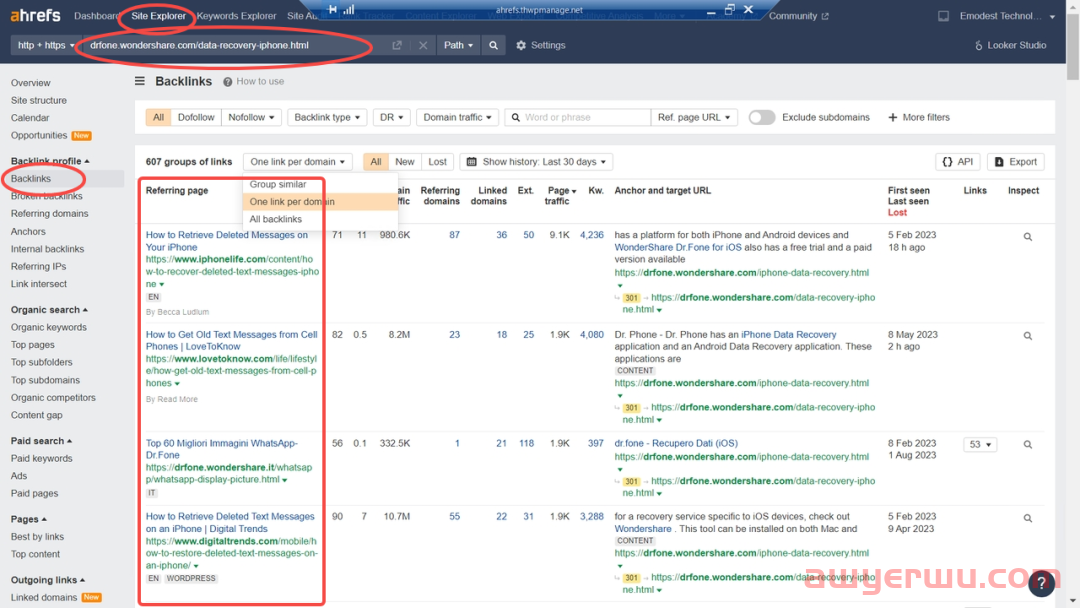Open the Domain traffic filter dropdown
The width and height of the screenshot is (1080, 608).
[457, 117]
